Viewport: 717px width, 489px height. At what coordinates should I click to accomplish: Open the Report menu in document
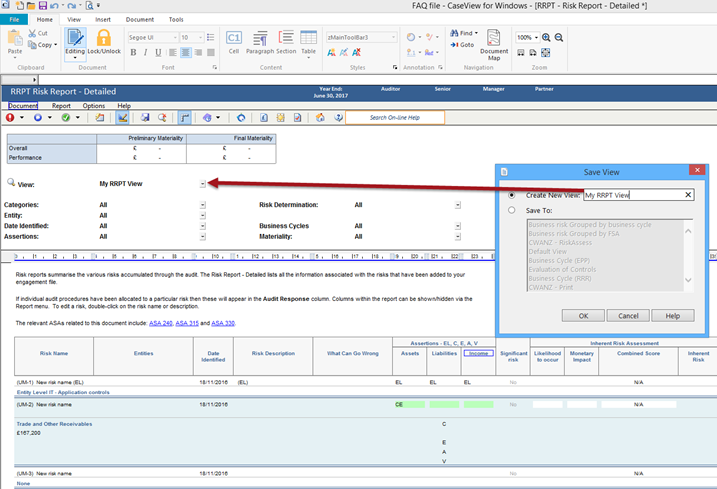(61, 106)
